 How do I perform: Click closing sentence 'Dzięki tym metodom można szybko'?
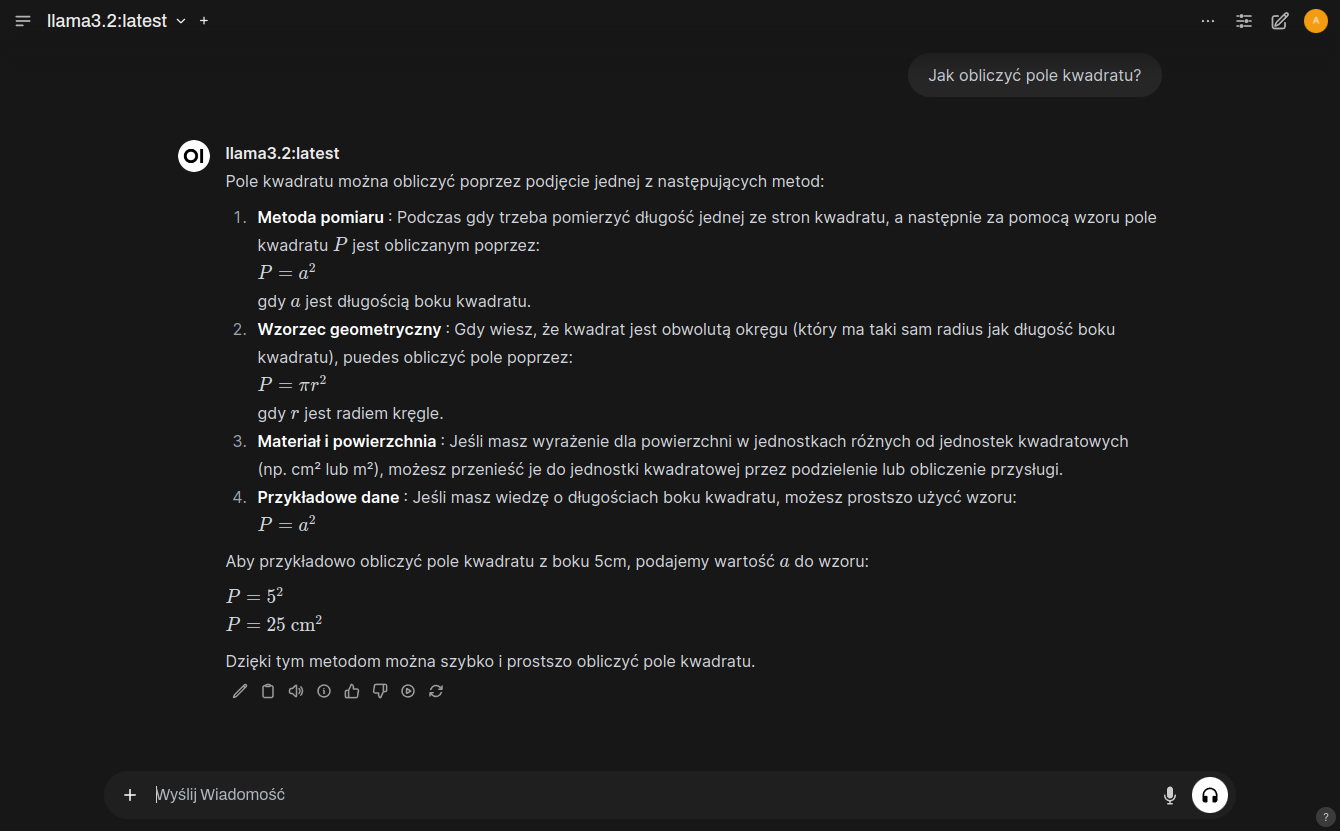click(360, 661)
